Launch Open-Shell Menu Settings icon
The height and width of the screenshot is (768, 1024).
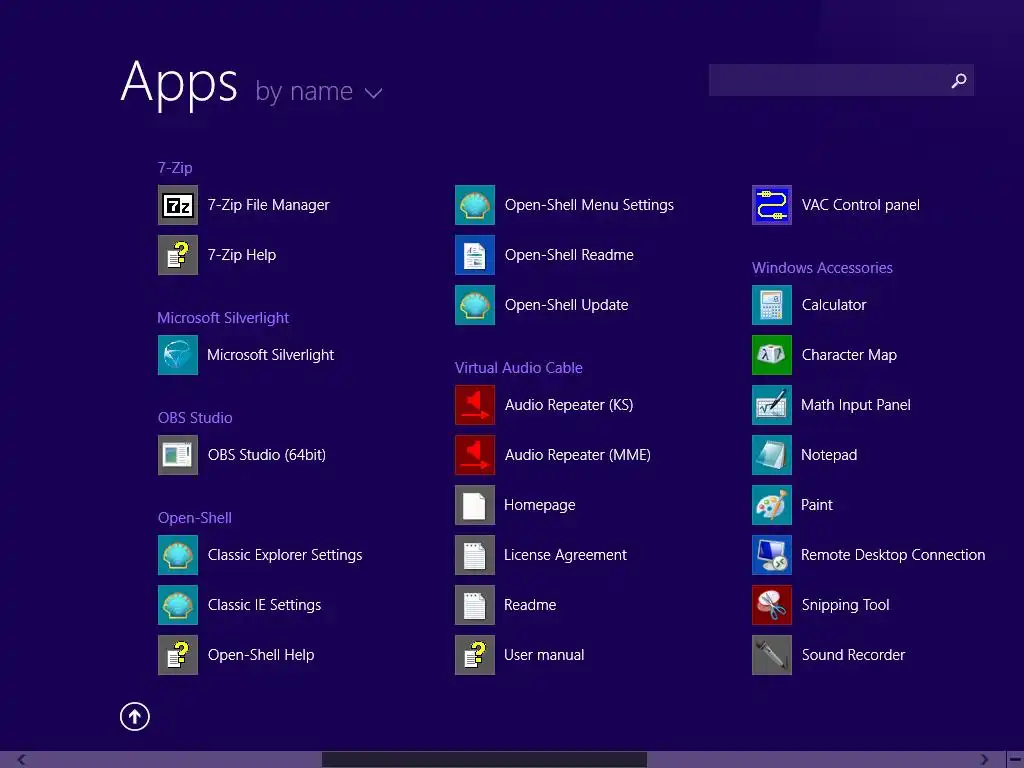[475, 205]
